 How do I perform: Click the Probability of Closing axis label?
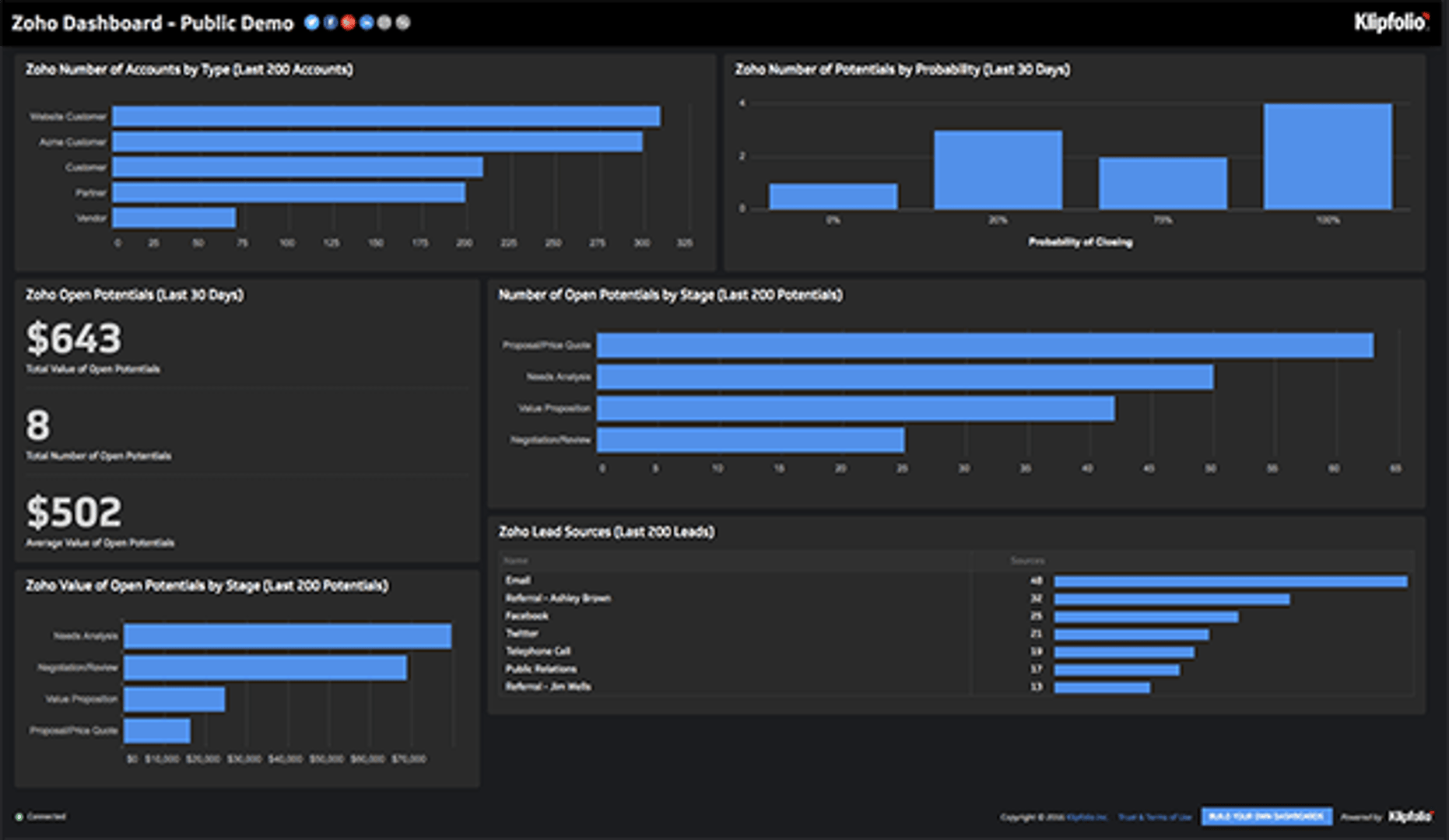[1080, 243]
